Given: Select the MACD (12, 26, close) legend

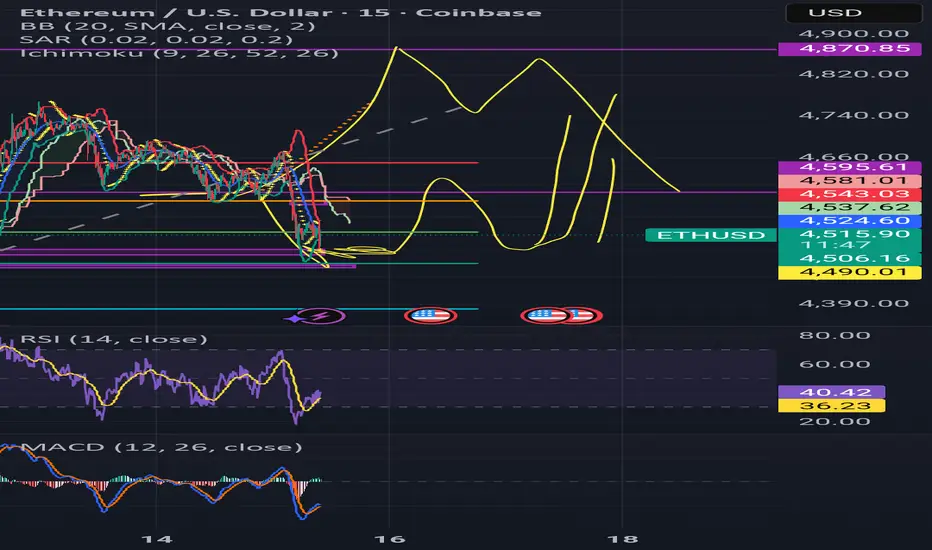Looking at the screenshot, I should [162, 447].
